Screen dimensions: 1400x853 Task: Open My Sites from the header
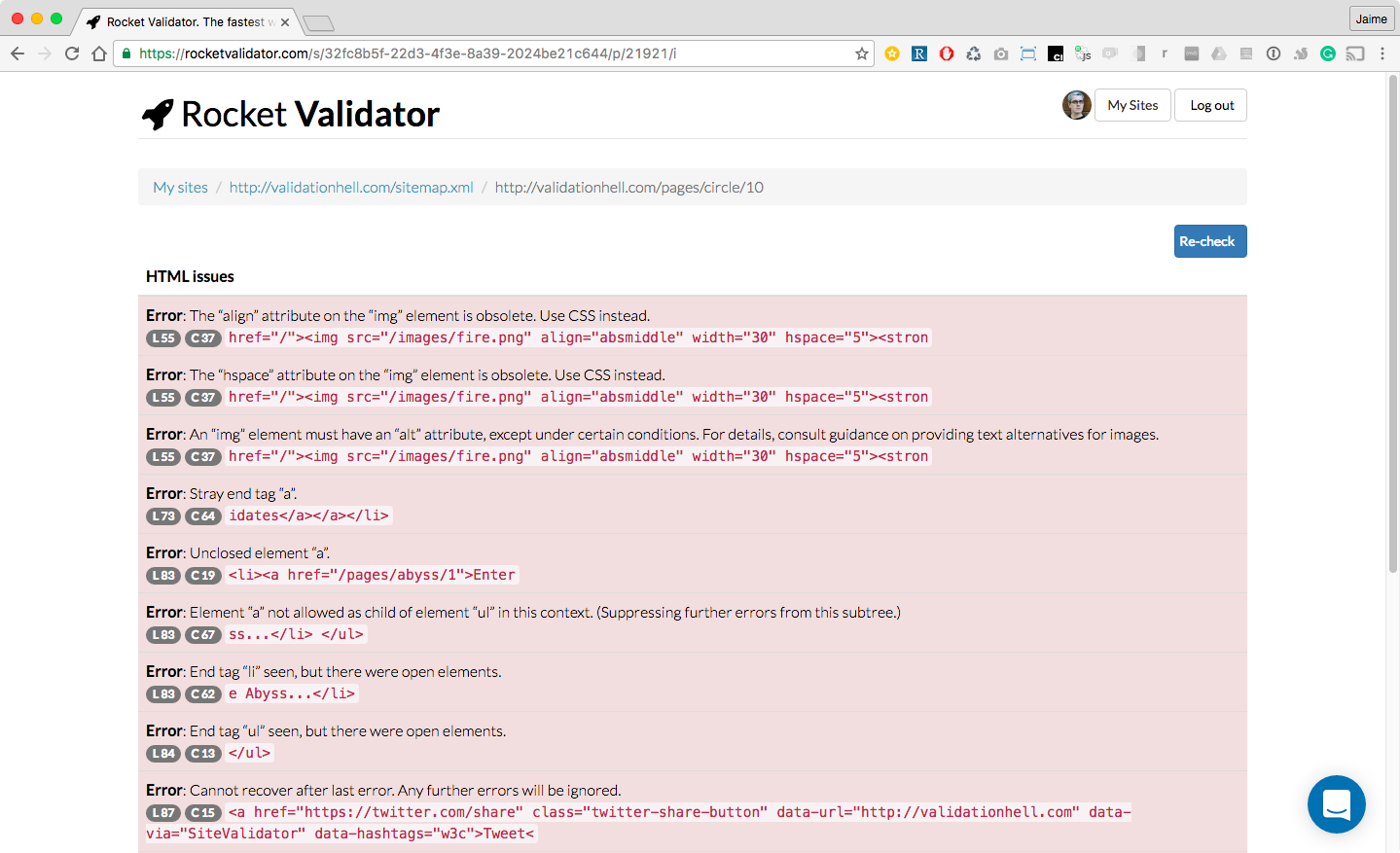tap(1132, 105)
